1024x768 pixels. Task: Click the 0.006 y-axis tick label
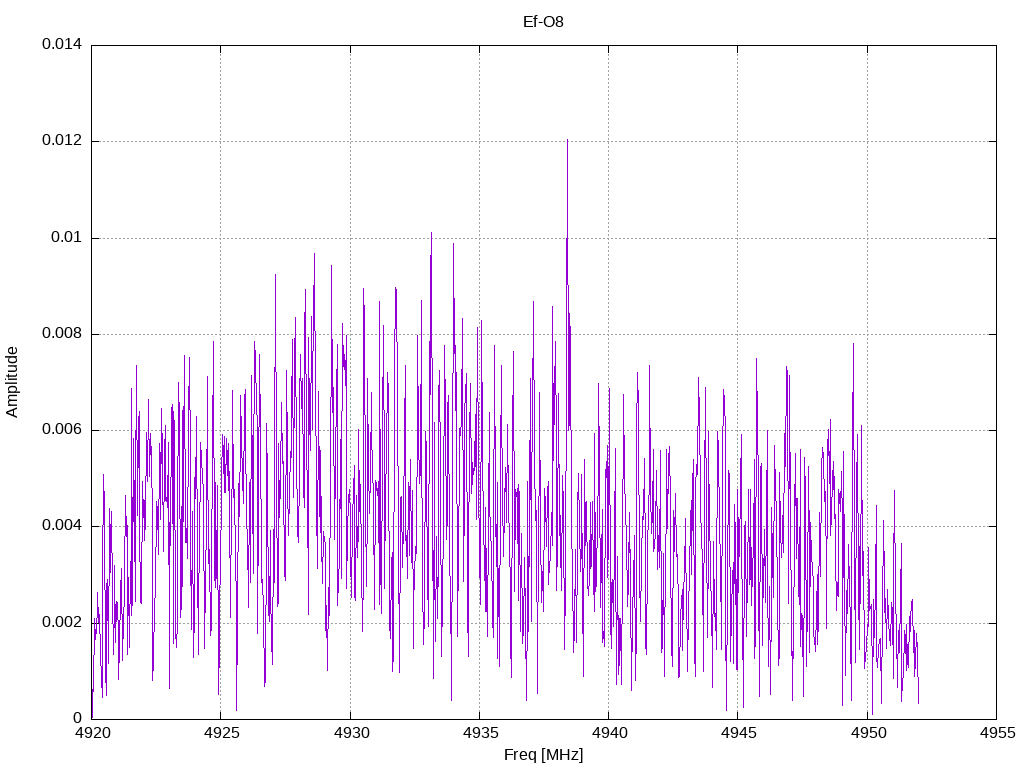[62, 430]
